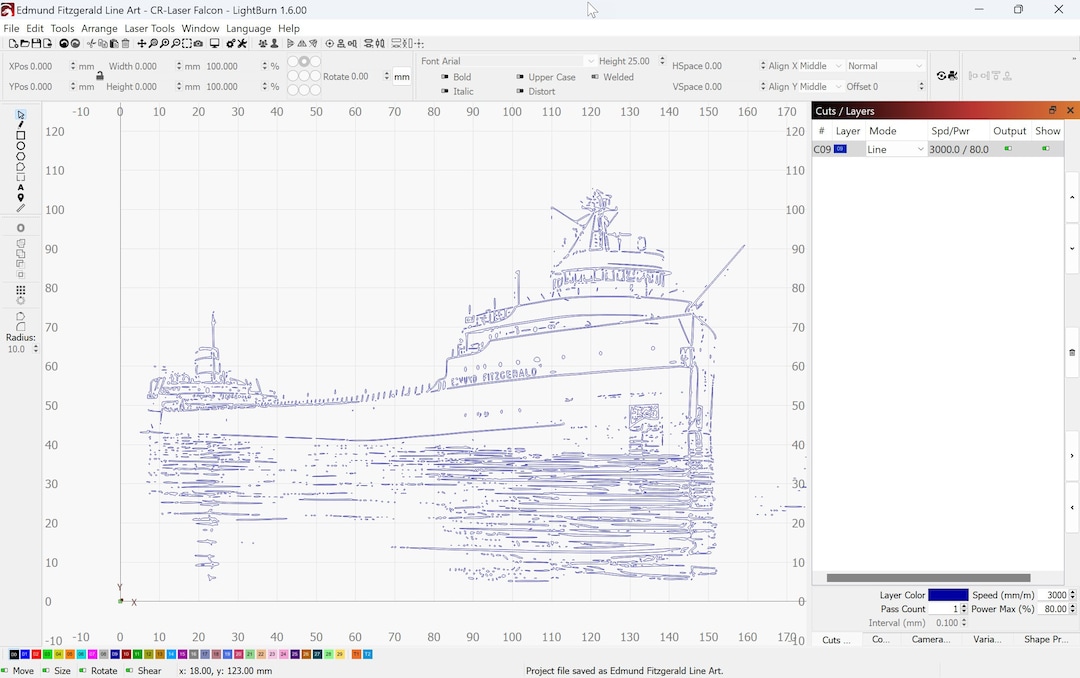Toggle the Output switch on layer C09
The width and height of the screenshot is (1080, 678).
[x=1009, y=149]
